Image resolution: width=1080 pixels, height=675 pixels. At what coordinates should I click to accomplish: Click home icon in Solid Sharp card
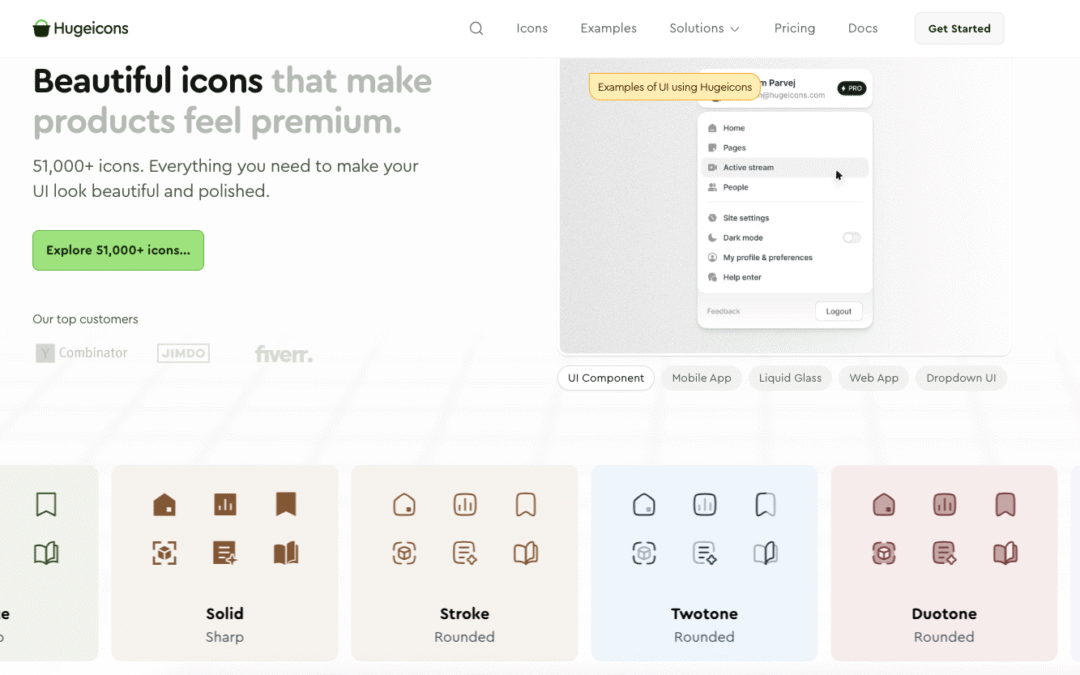164,504
